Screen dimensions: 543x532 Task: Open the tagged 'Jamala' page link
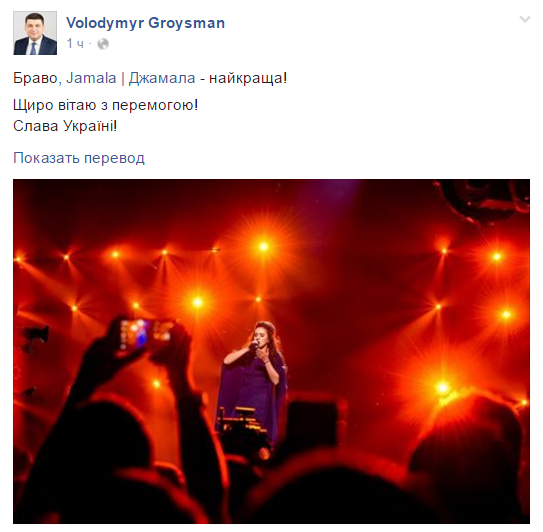pyautogui.click(x=91, y=78)
